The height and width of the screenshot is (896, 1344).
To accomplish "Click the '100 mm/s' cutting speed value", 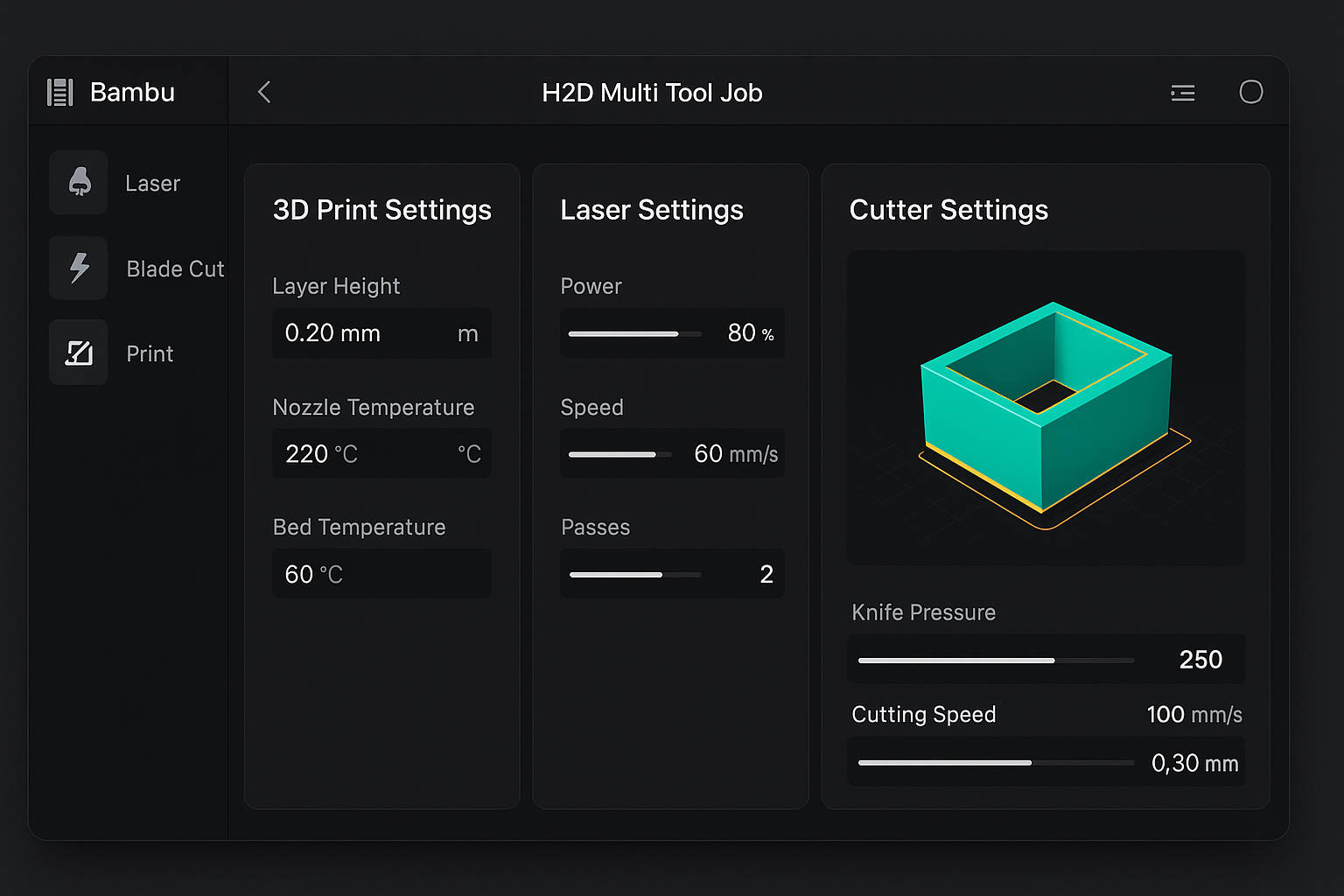I will [1194, 714].
